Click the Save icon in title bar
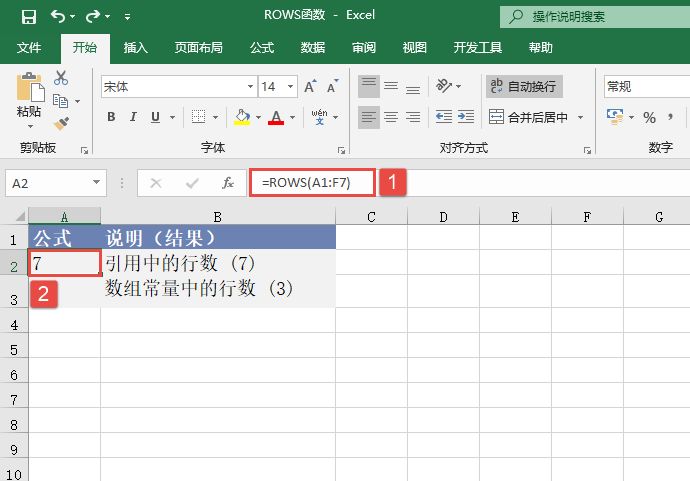This screenshot has height=481, width=690. (29, 17)
